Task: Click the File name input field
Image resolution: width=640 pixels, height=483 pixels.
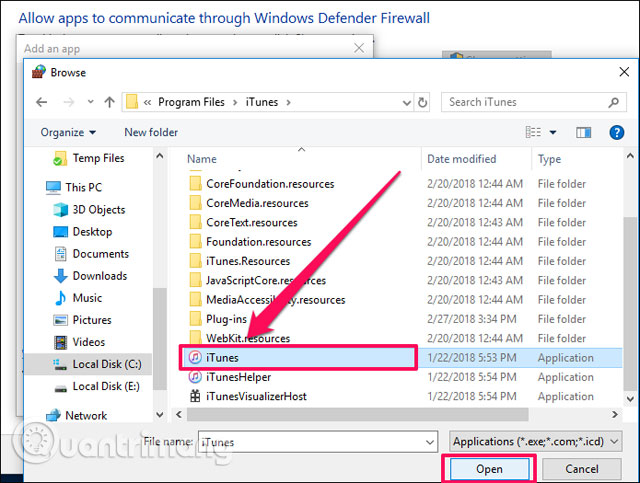Action: pos(318,442)
